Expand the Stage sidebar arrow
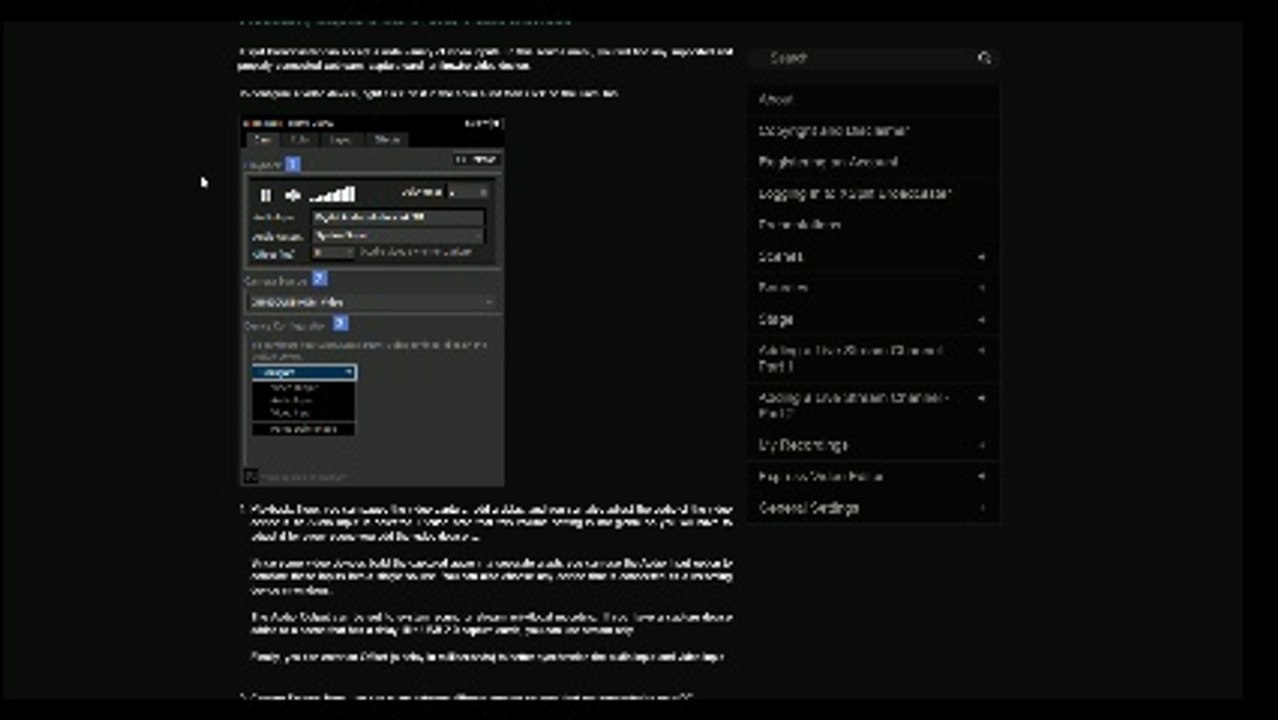The height and width of the screenshot is (720, 1278). [981, 320]
